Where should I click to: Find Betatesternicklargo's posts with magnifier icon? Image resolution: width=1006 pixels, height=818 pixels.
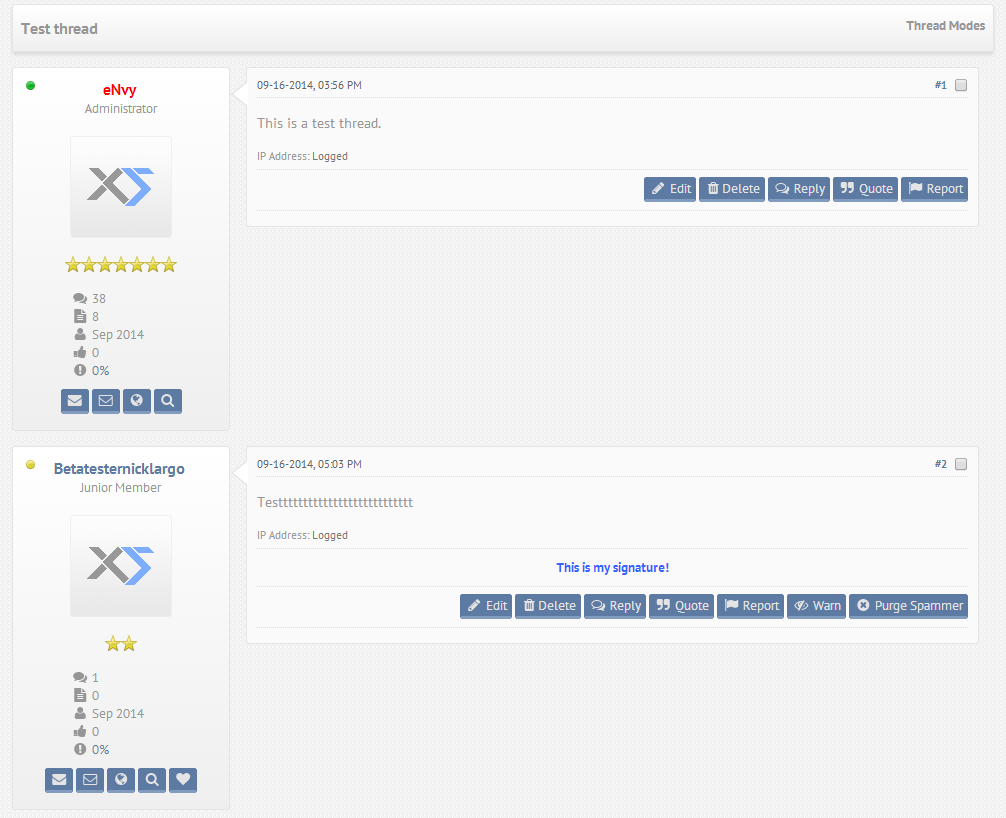click(152, 780)
